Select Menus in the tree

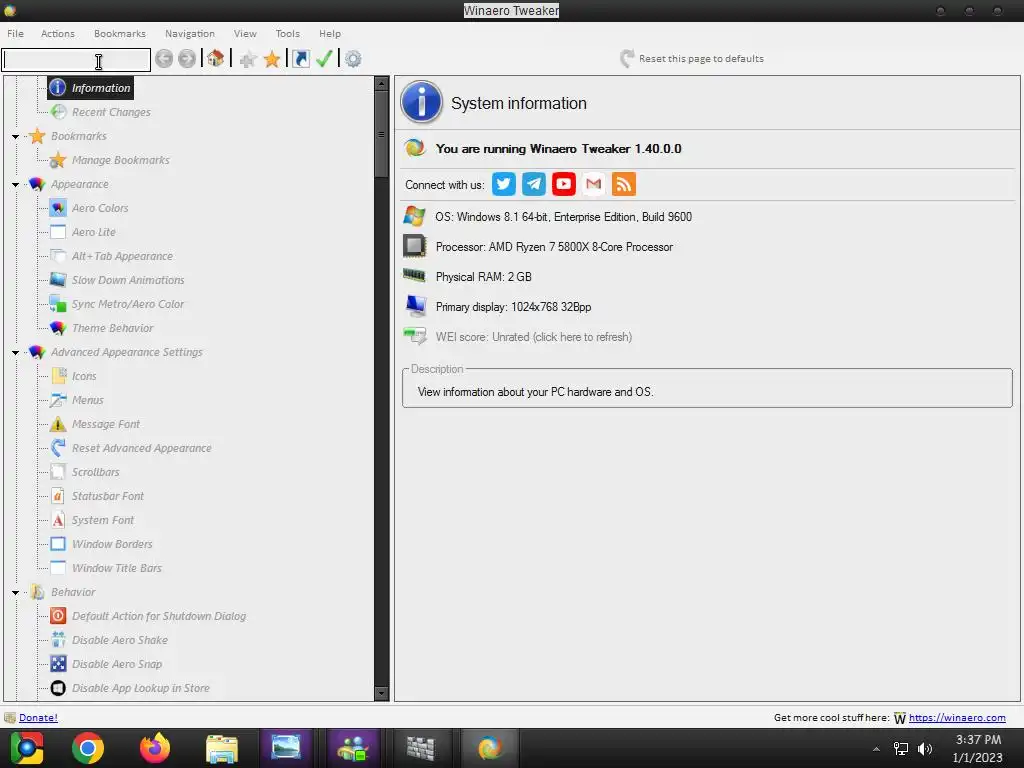tap(88, 400)
